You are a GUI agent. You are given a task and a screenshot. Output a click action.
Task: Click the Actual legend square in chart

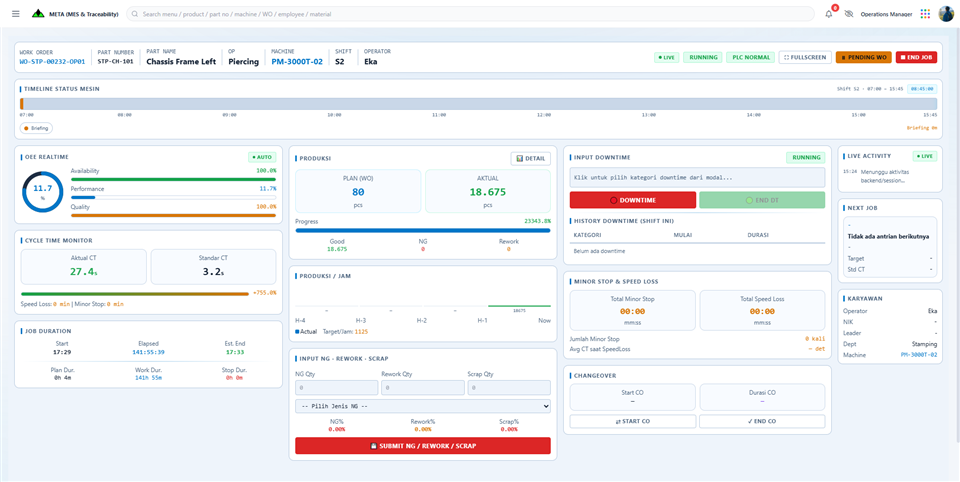pos(298,331)
